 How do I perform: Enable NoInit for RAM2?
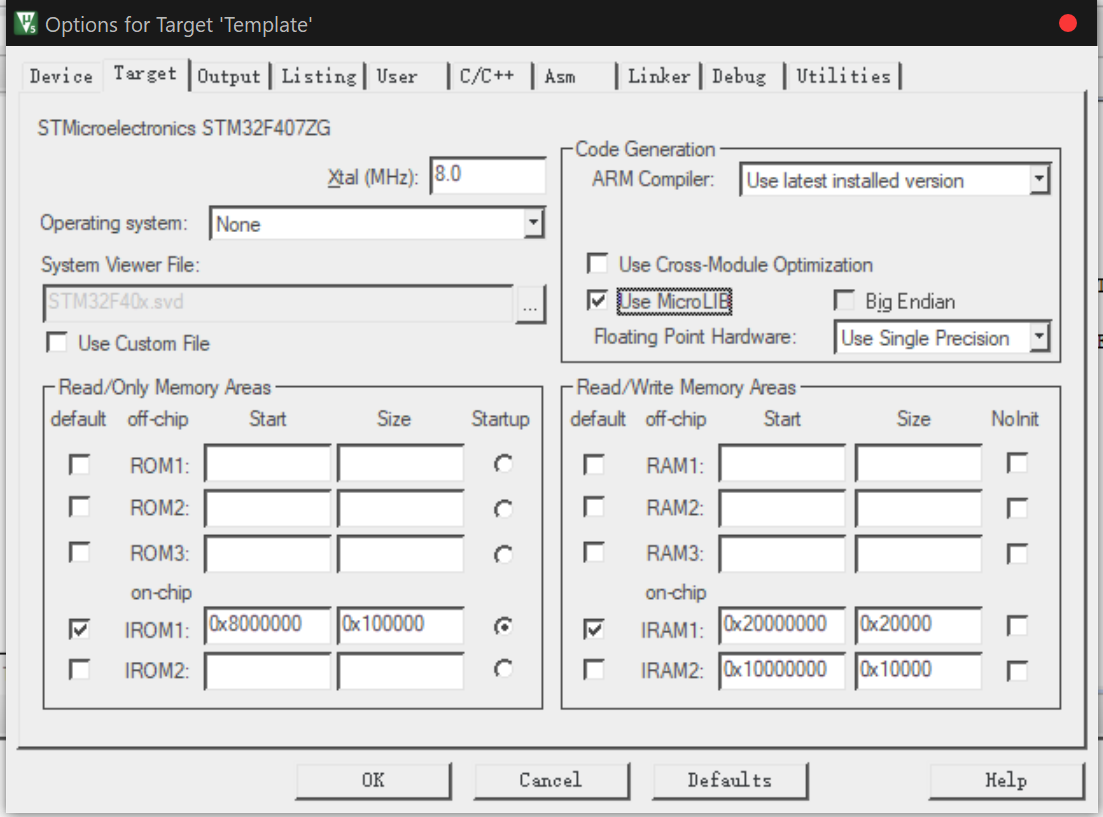pos(1017,508)
